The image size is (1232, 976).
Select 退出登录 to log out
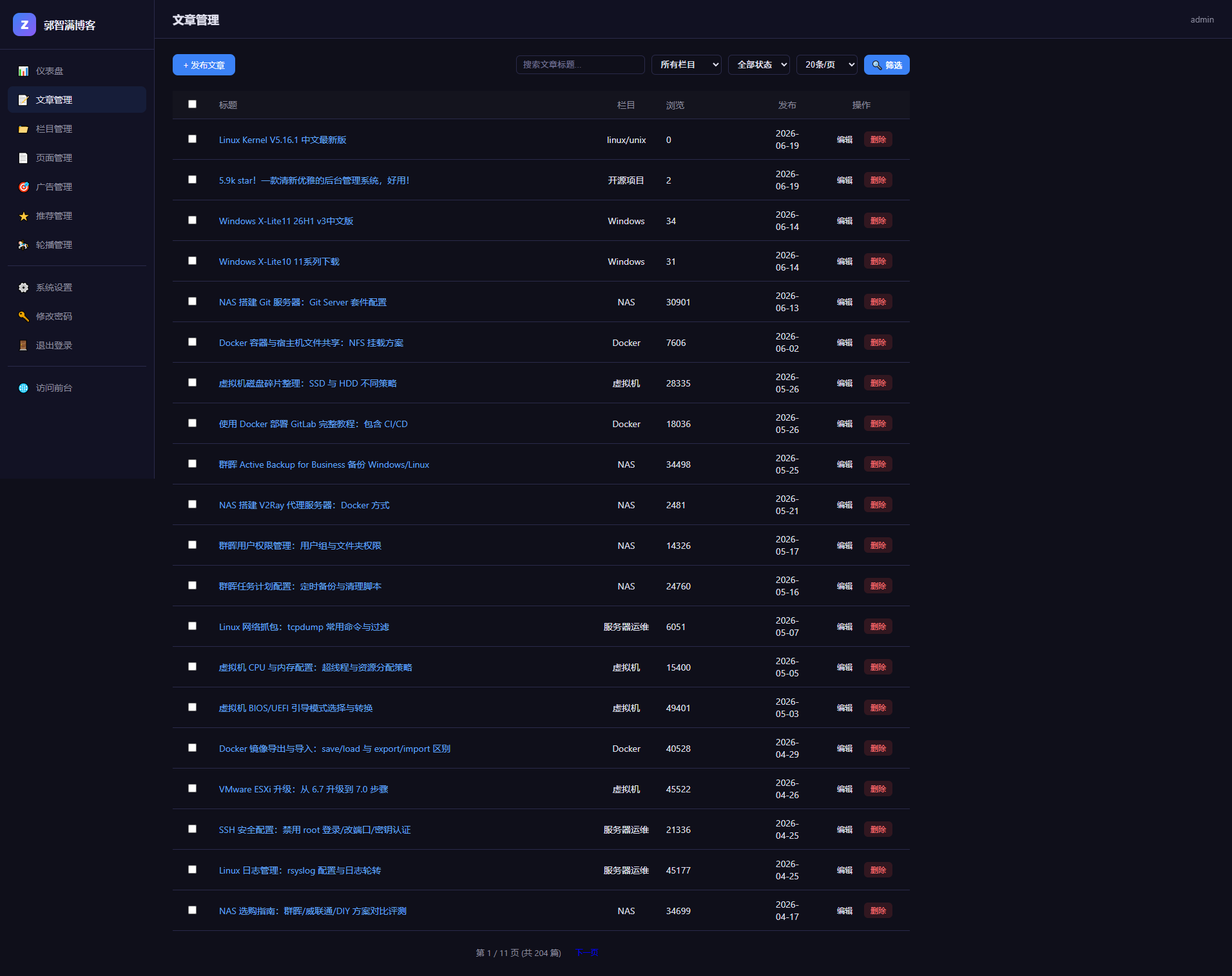point(77,345)
